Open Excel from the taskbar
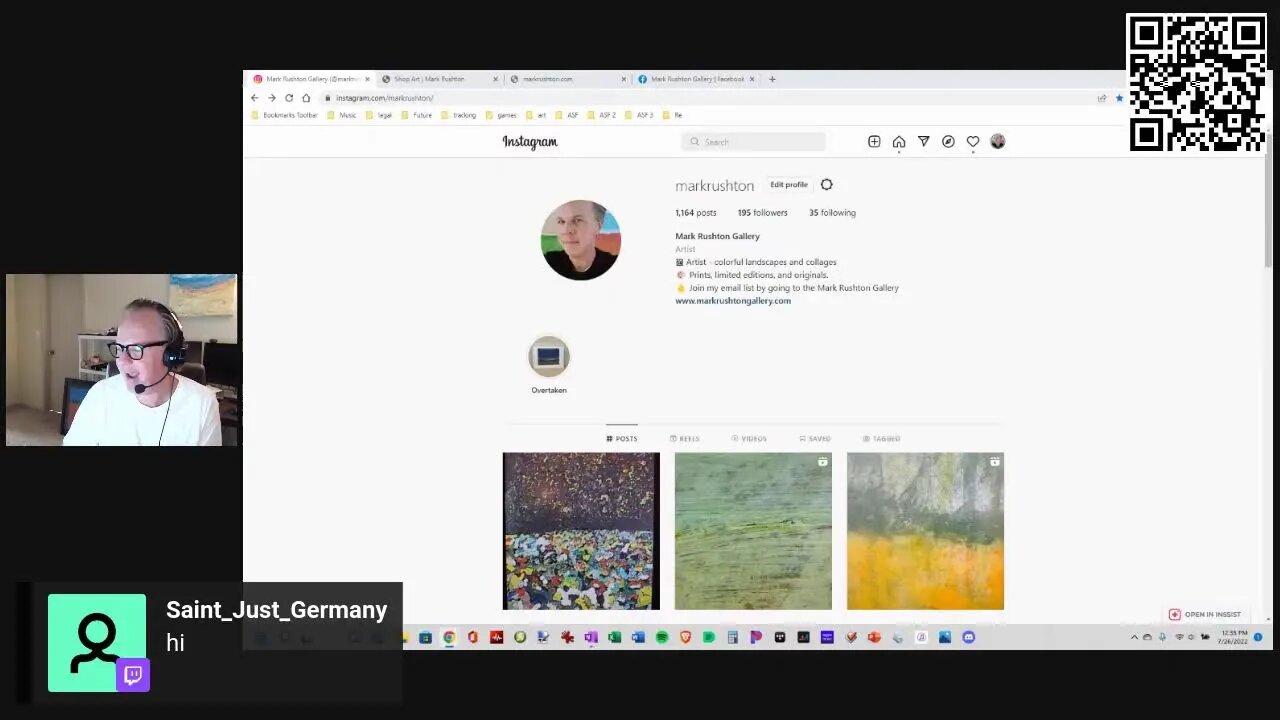This screenshot has width=1280, height=720. [x=614, y=637]
